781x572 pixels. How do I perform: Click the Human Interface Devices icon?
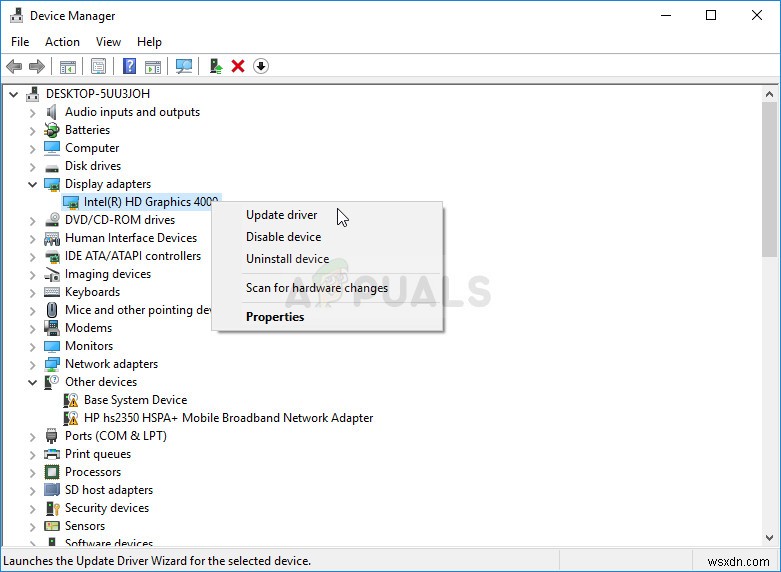[x=52, y=238]
